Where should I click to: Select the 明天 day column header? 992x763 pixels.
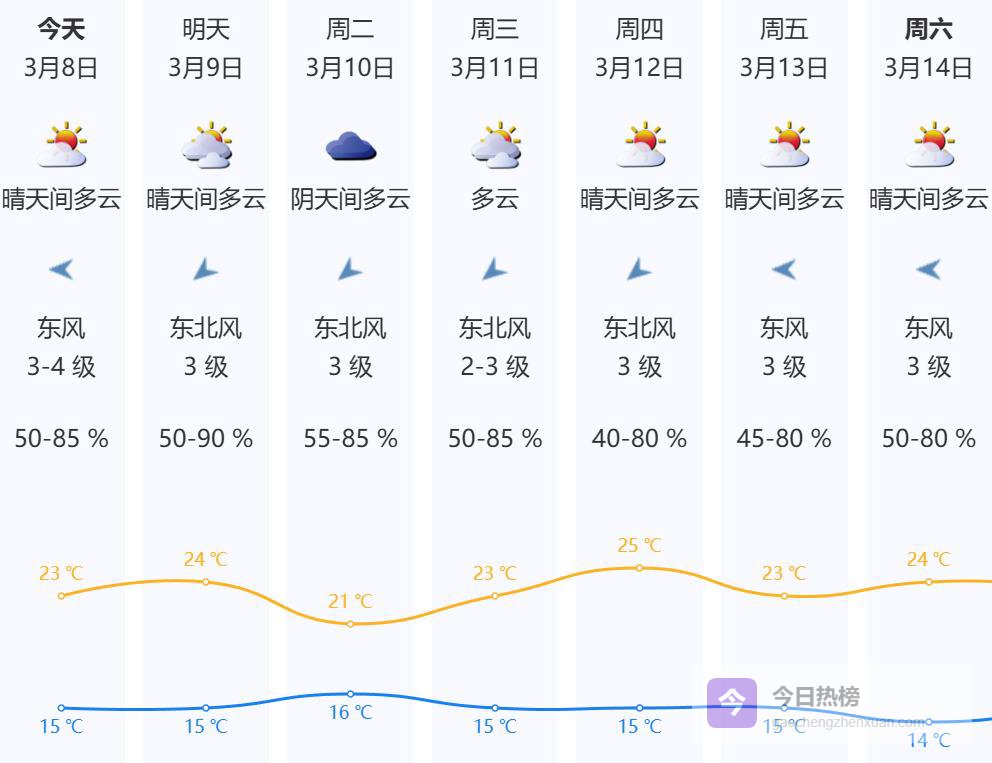[x=206, y=29]
